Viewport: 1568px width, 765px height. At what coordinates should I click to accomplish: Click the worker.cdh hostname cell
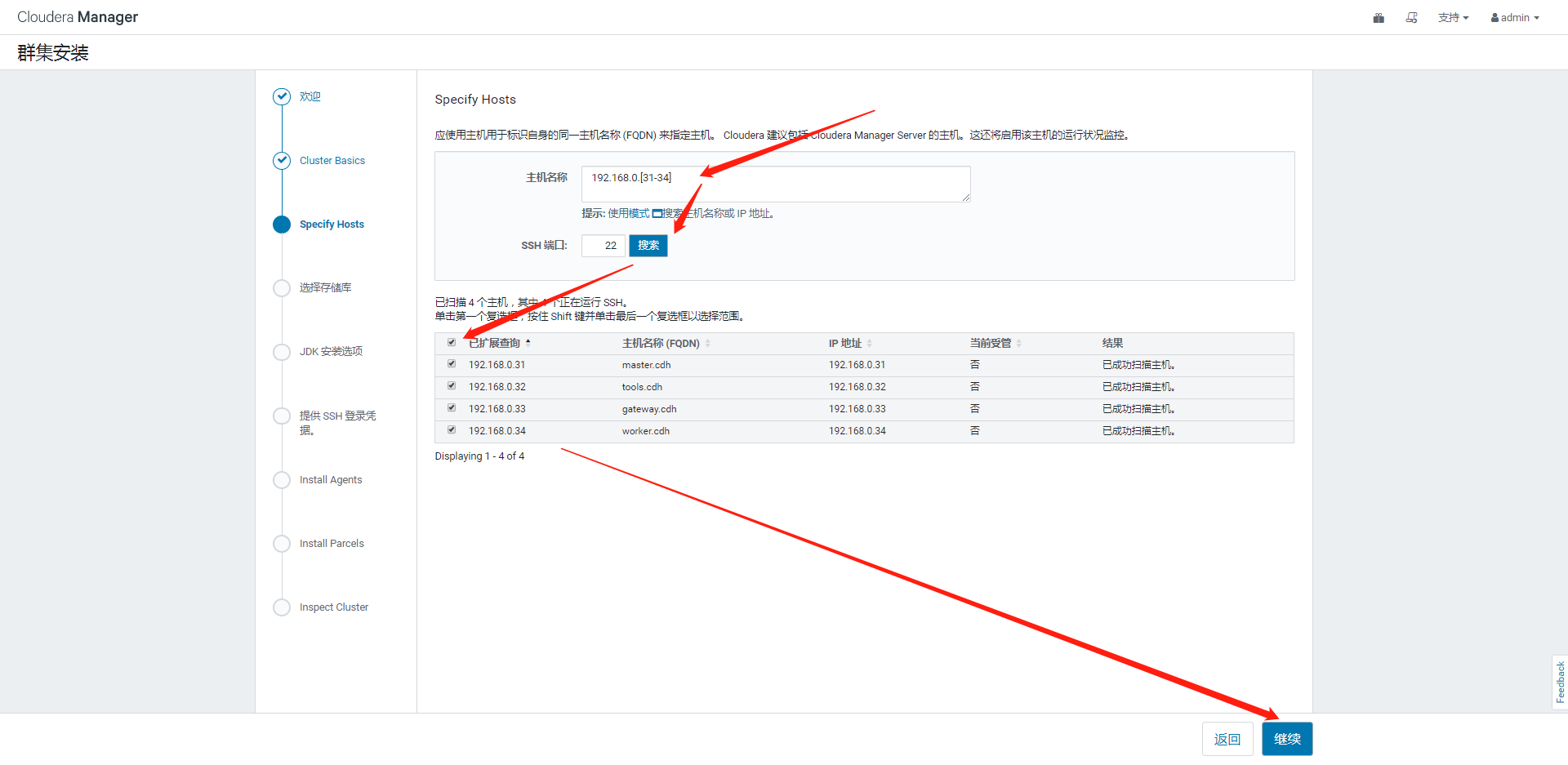tap(646, 431)
